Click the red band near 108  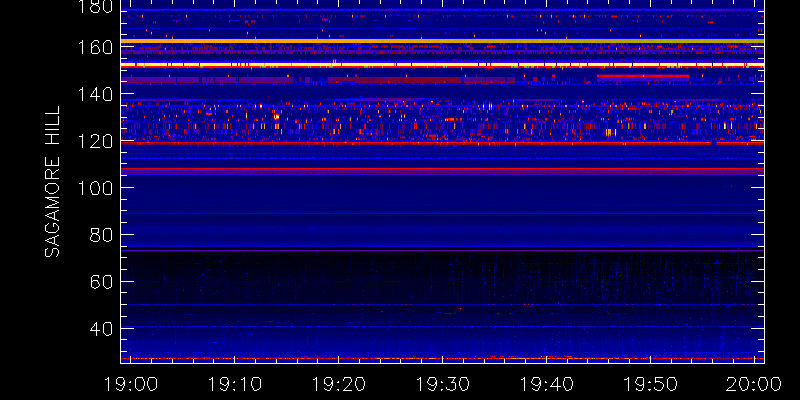tap(442, 169)
